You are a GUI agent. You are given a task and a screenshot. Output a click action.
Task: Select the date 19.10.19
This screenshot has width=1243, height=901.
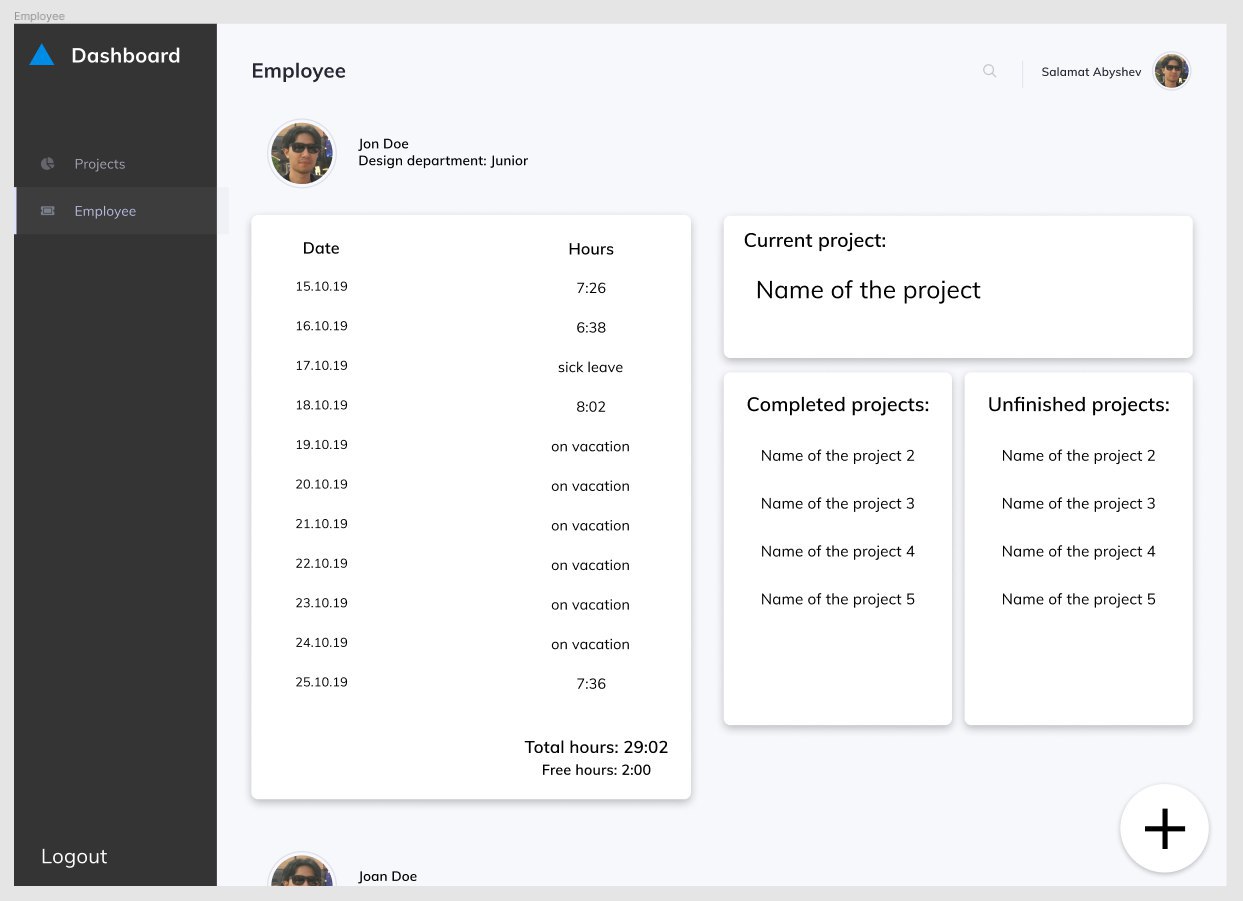click(322, 445)
